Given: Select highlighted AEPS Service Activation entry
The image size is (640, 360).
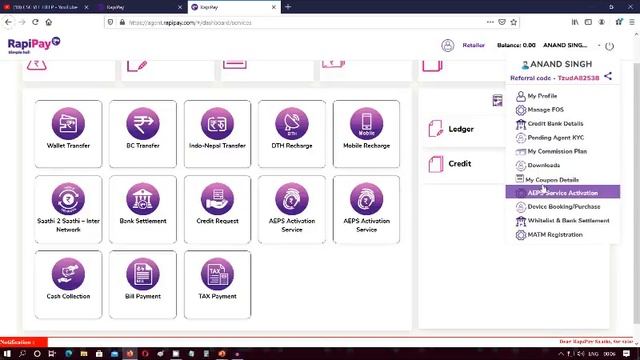Looking at the screenshot, I should pyautogui.click(x=562, y=192).
